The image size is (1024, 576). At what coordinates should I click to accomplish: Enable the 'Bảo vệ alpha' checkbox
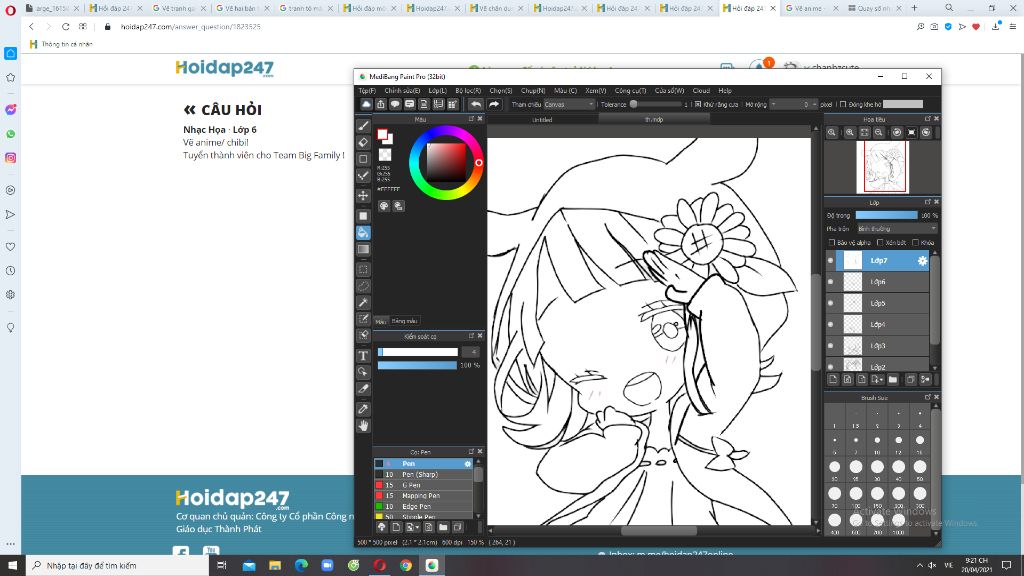tap(832, 242)
